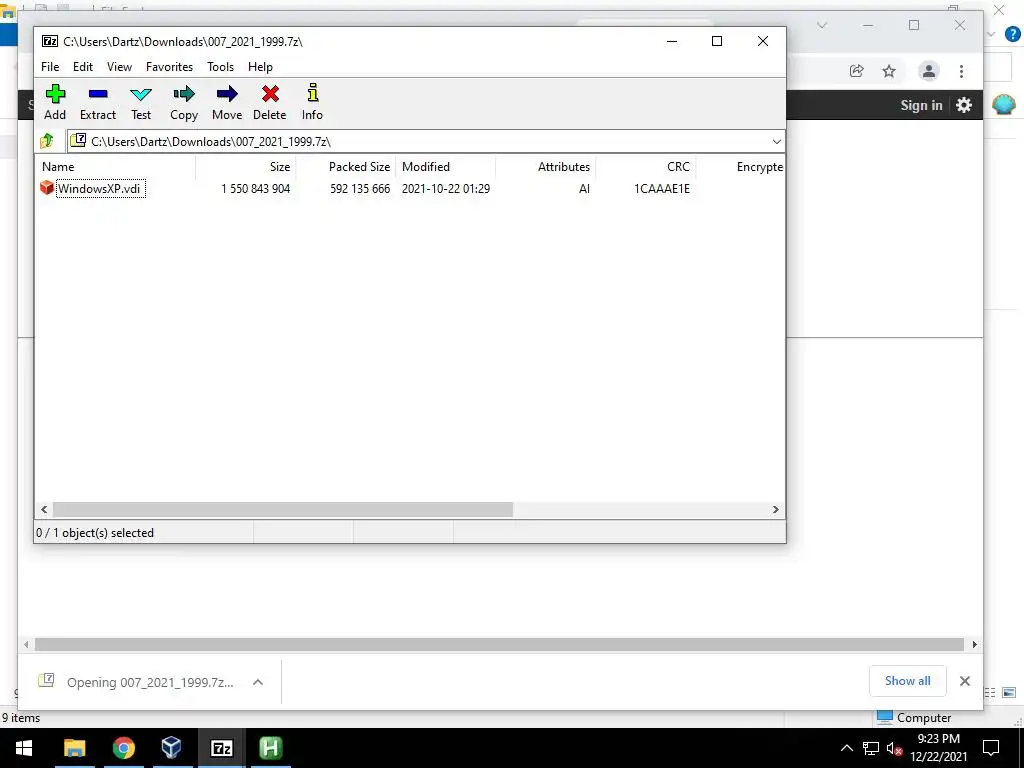Show hidden system tray icons
The image size is (1024, 768).
coord(846,748)
